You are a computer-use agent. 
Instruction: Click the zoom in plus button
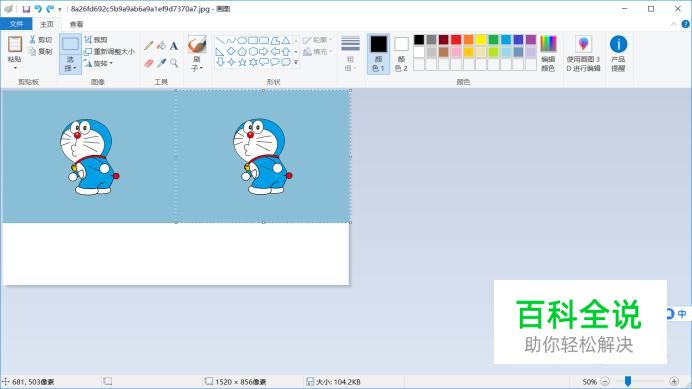(674, 381)
